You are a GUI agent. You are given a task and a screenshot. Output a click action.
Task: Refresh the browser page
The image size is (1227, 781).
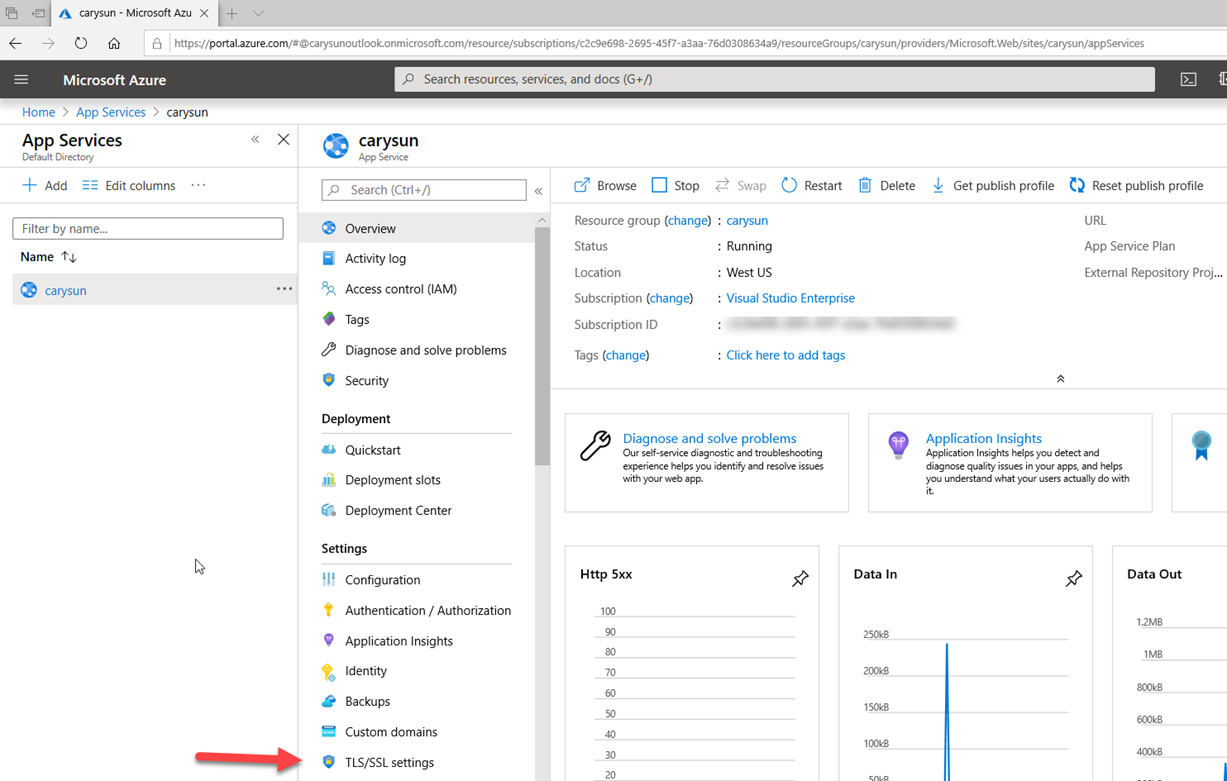81,43
